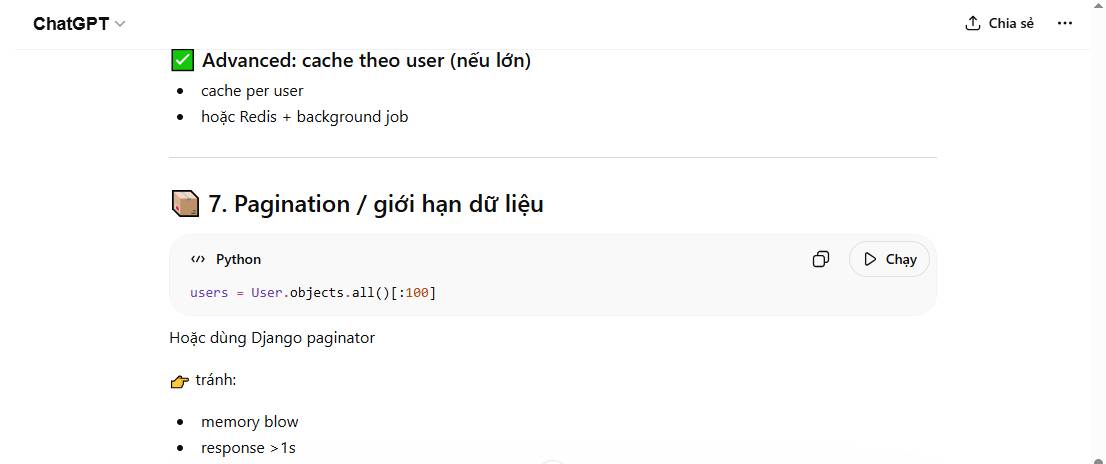Click the scrollbar up arrow
Image resolution: width=1106 pixels, height=464 pixels.
point(1097,8)
